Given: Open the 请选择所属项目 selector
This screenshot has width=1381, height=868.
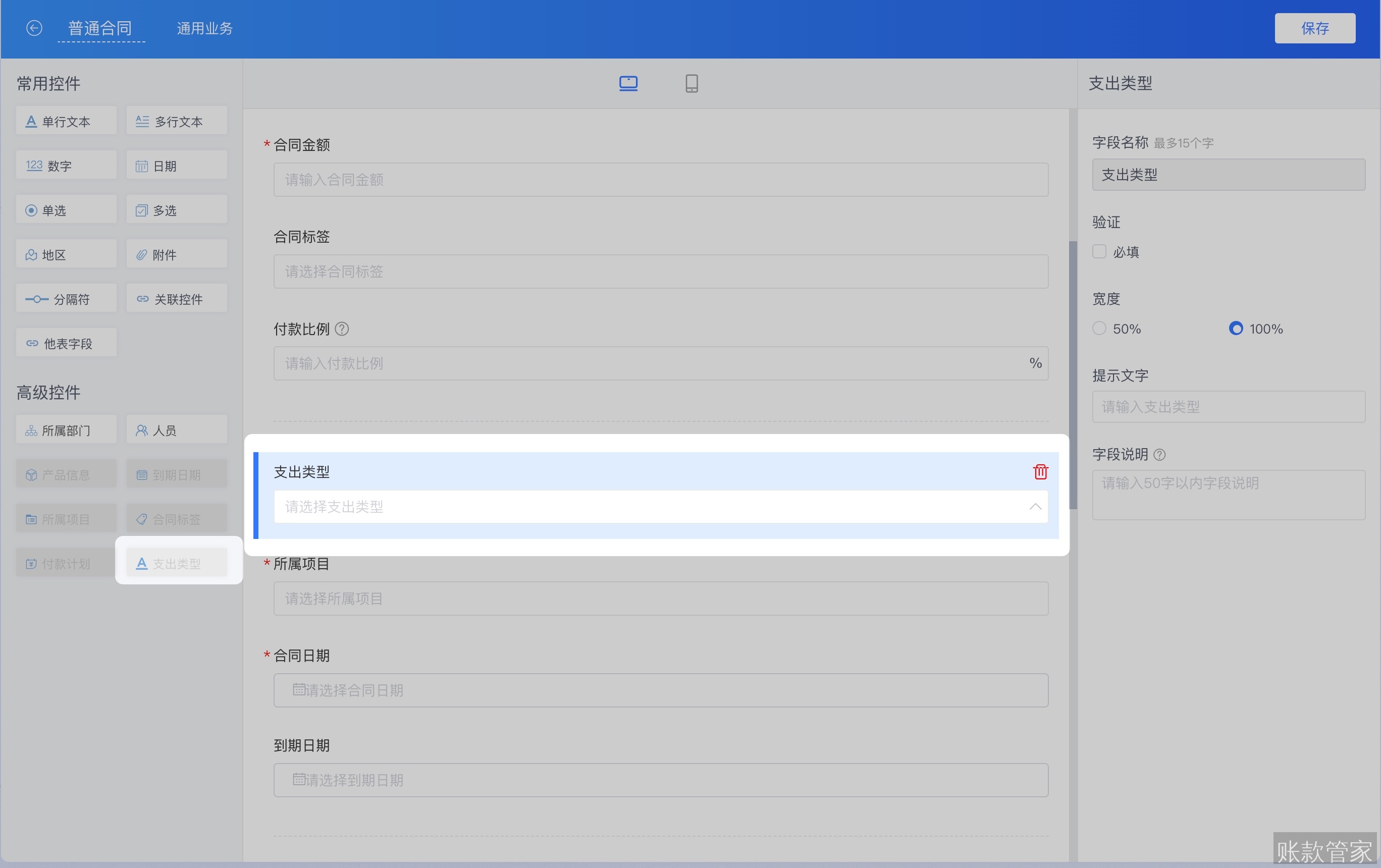Looking at the screenshot, I should (x=661, y=599).
